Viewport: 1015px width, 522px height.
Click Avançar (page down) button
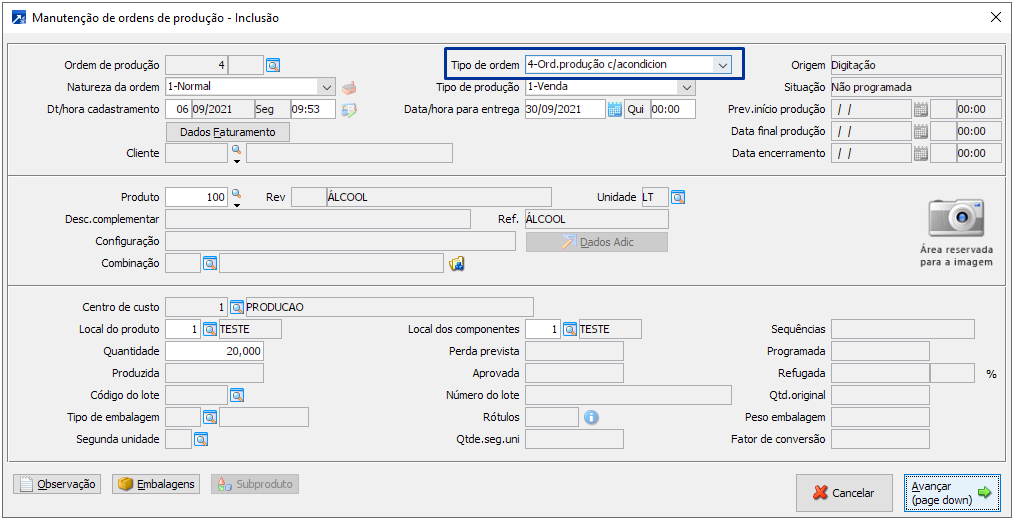pos(951,492)
